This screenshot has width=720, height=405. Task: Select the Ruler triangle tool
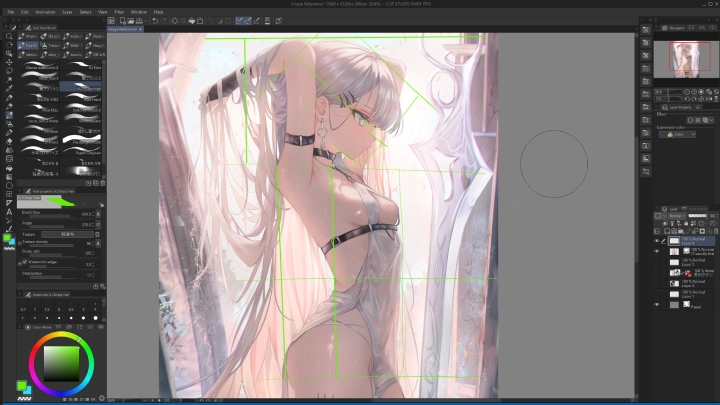click(9, 203)
